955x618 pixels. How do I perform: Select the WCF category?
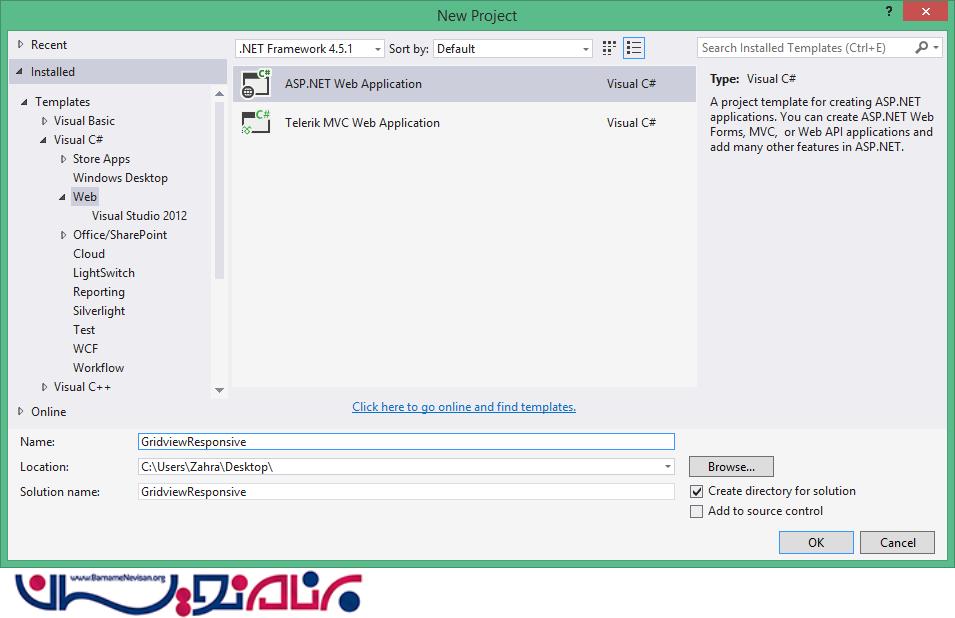tap(85, 349)
